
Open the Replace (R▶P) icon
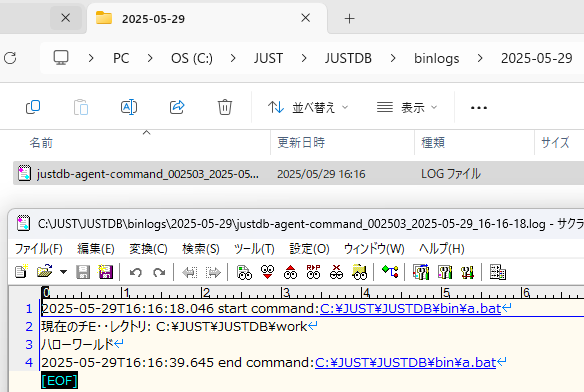pyautogui.click(x=313, y=272)
